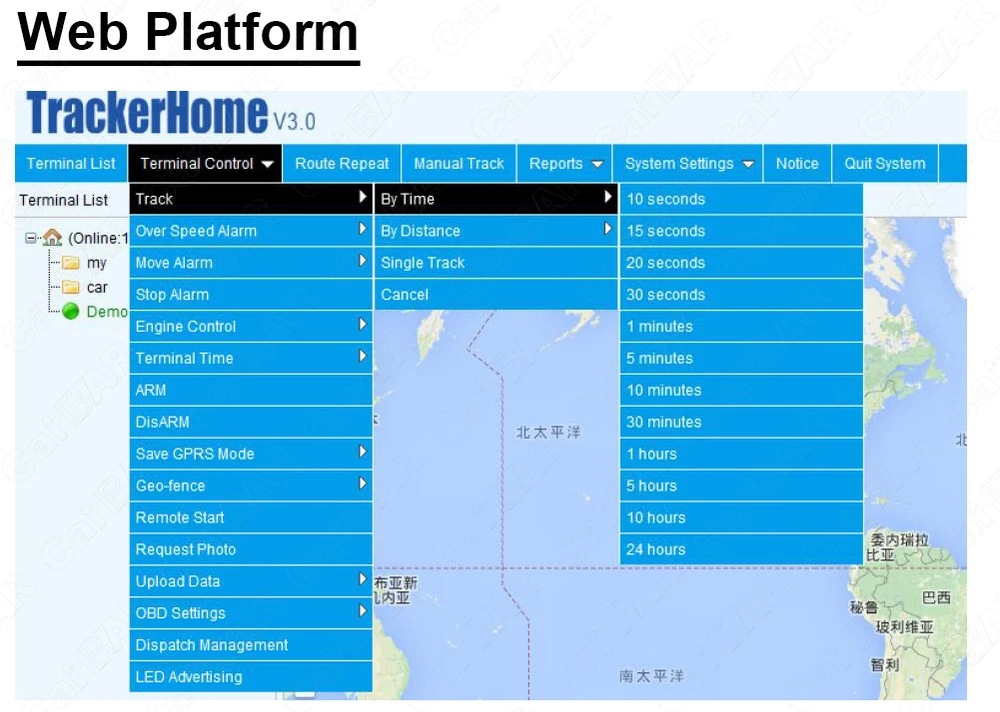Image resolution: width=1000 pixels, height=712 pixels.
Task: Expand the System Settings dropdown
Action: (x=689, y=163)
